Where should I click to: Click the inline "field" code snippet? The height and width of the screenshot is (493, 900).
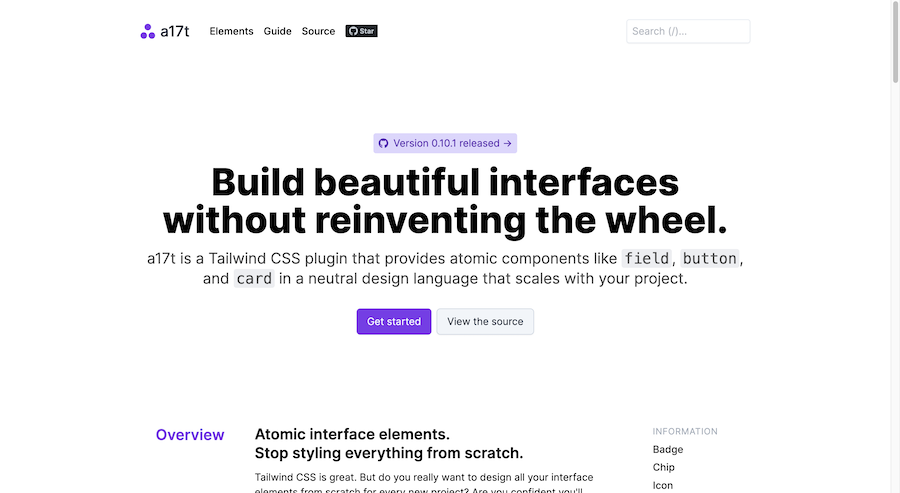646,258
